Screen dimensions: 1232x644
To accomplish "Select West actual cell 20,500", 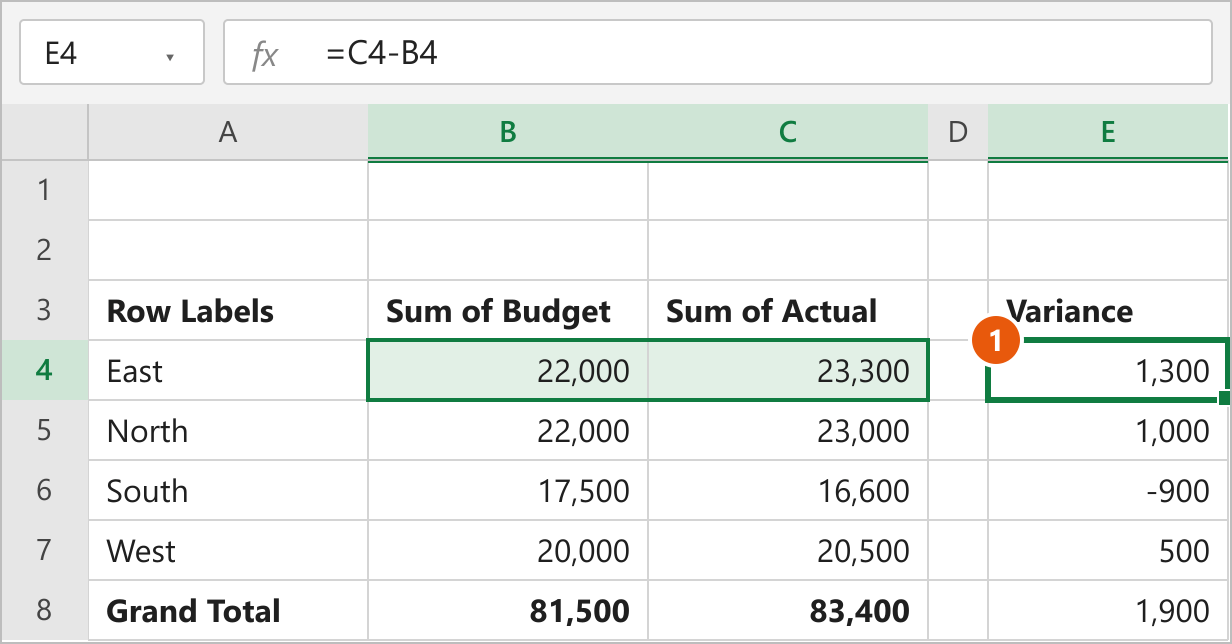I will tap(788, 550).
